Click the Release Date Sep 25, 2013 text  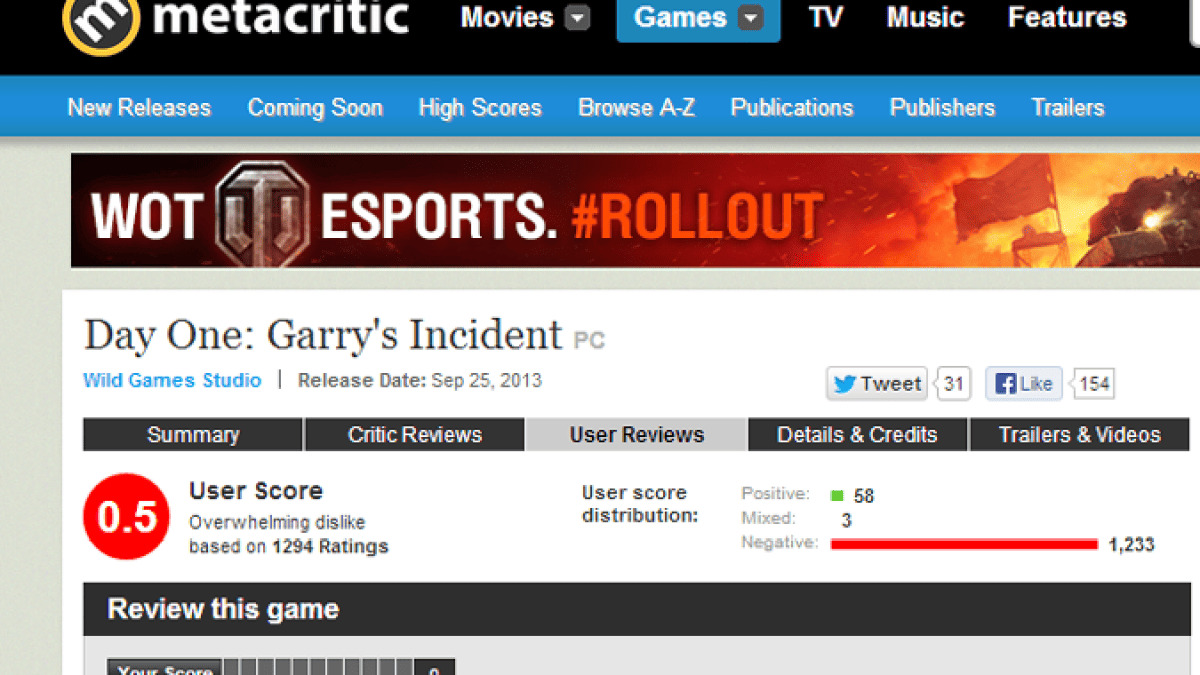[x=420, y=380]
